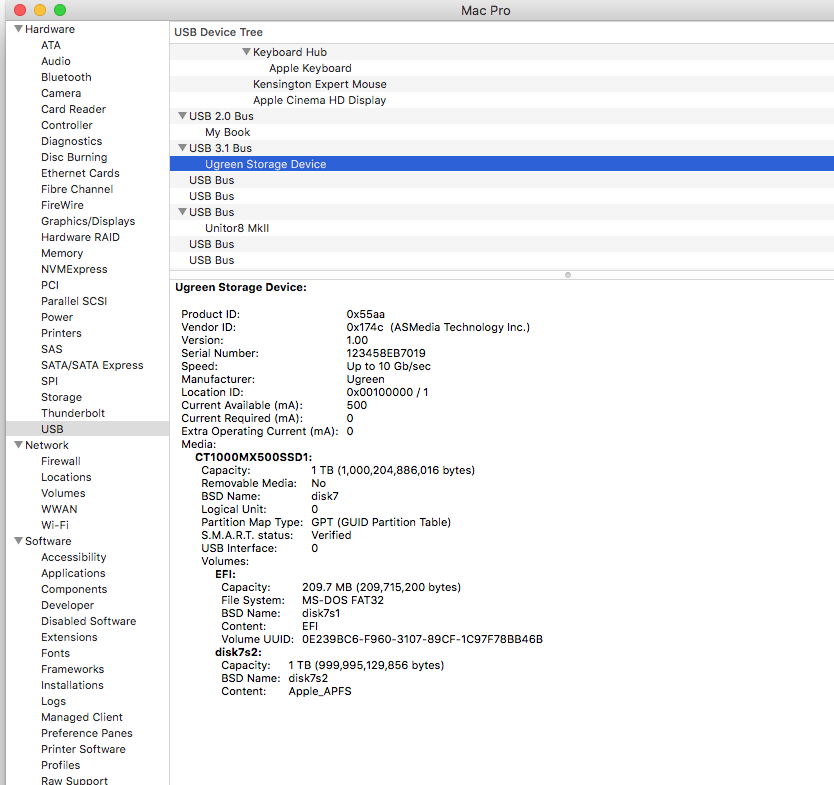Open Developer under Software
This screenshot has height=785, width=834.
[x=68, y=605]
